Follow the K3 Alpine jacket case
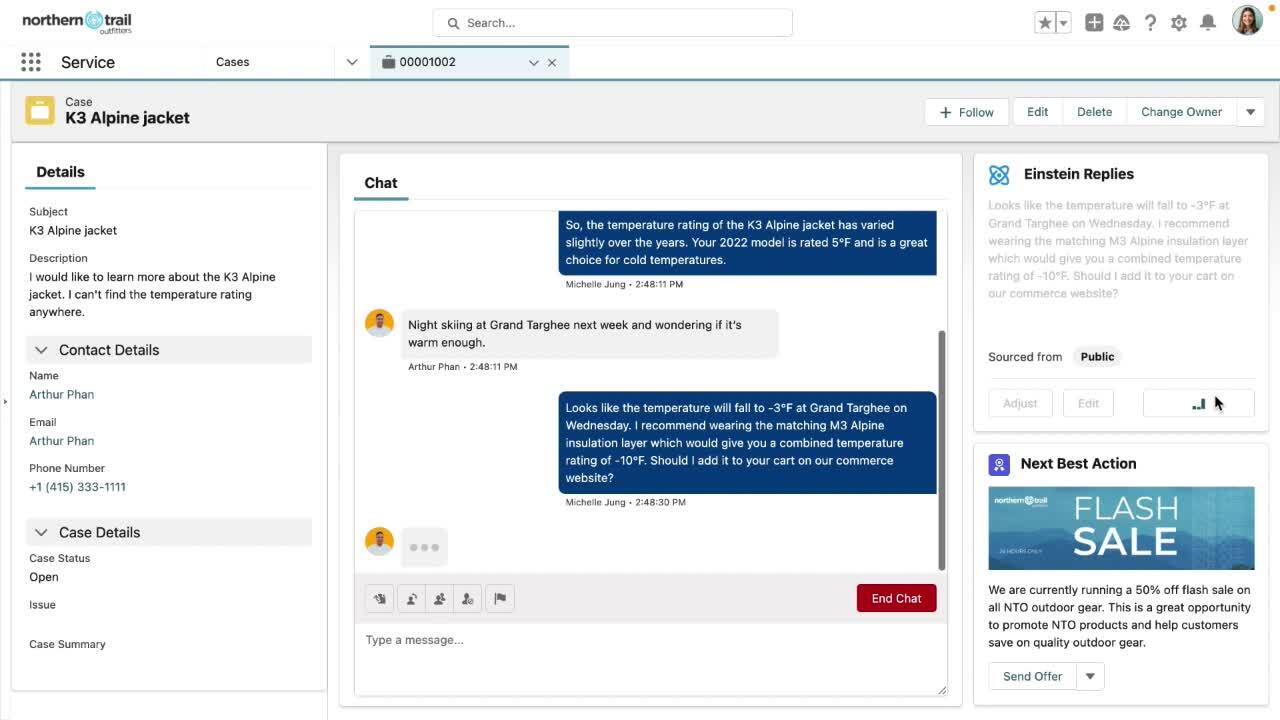Viewport: 1280px width, 720px height. click(x=966, y=112)
